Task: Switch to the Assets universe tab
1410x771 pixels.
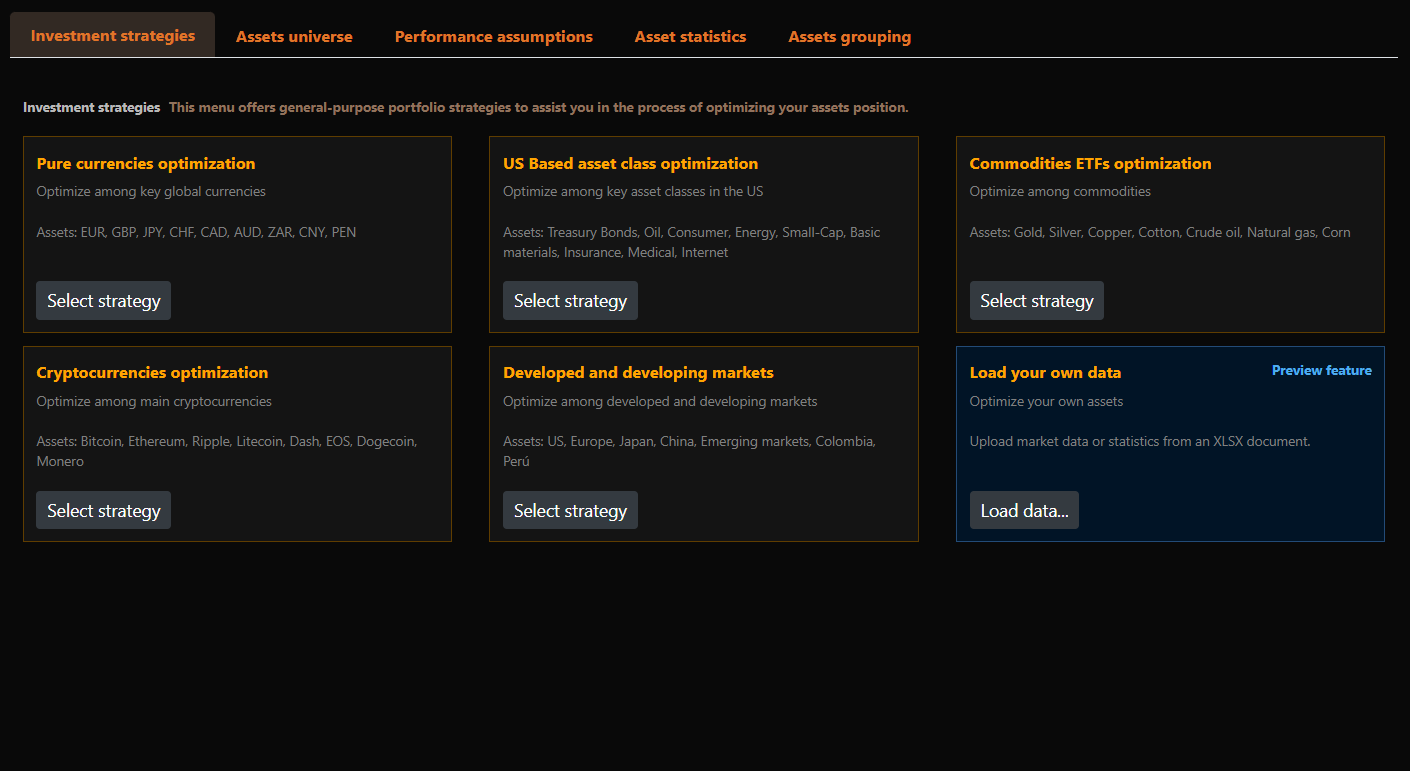Action: [294, 37]
